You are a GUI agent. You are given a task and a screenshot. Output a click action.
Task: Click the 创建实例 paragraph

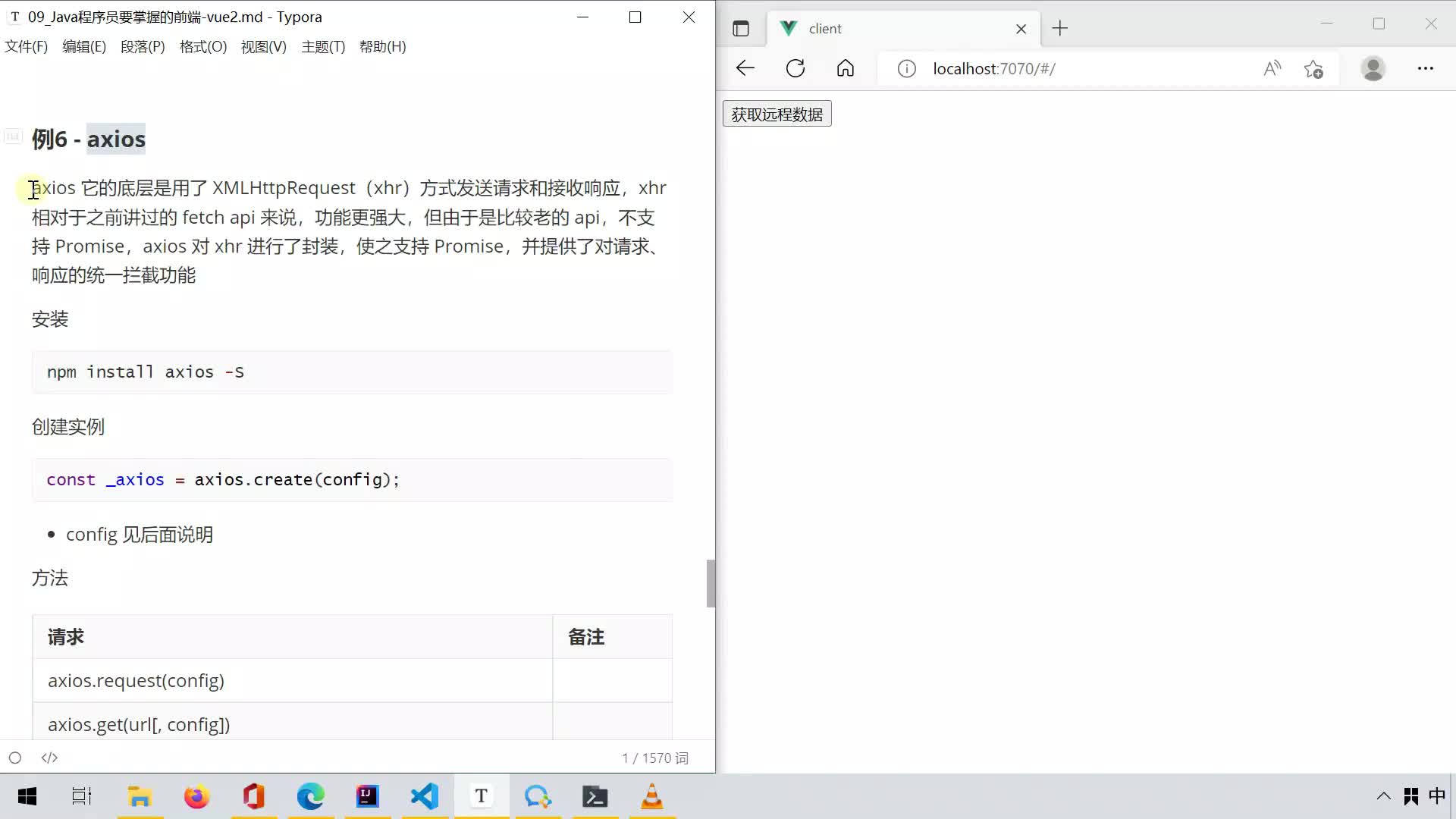pyautogui.click(x=68, y=428)
